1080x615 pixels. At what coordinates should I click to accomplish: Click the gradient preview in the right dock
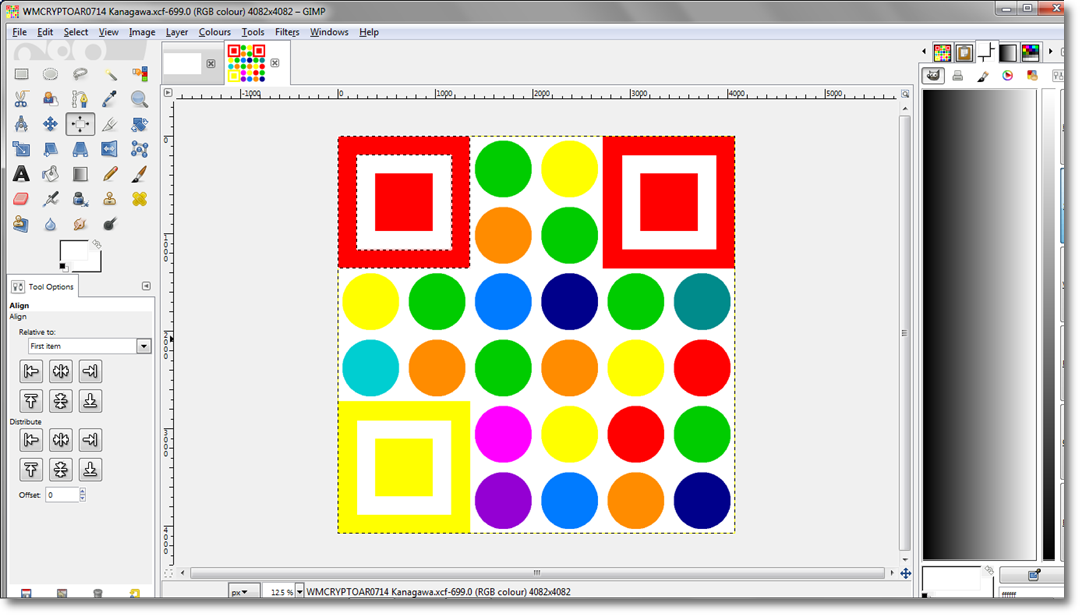pyautogui.click(x=979, y=324)
